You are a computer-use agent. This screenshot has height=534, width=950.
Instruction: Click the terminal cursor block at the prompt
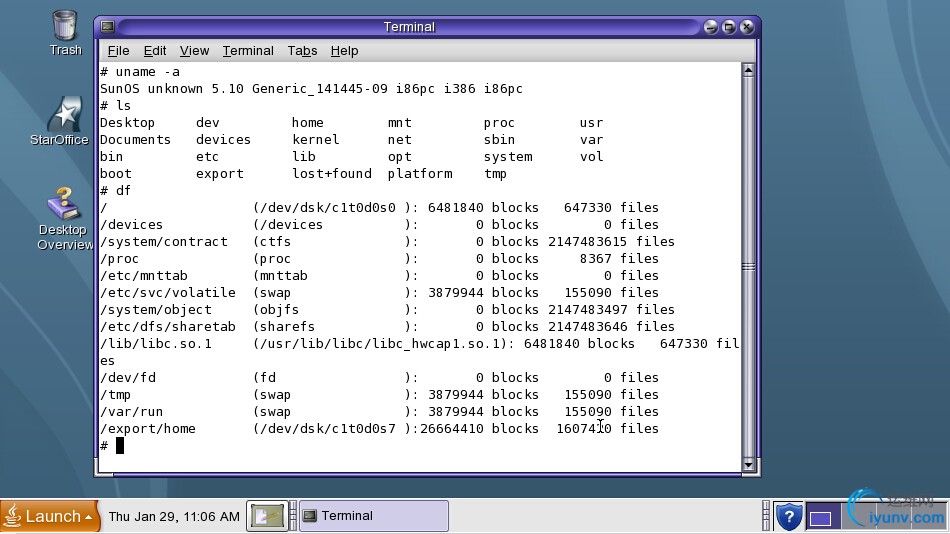[120, 446]
